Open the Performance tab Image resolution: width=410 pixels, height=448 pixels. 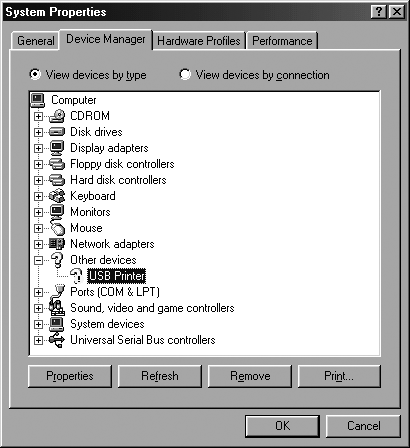[x=282, y=41]
